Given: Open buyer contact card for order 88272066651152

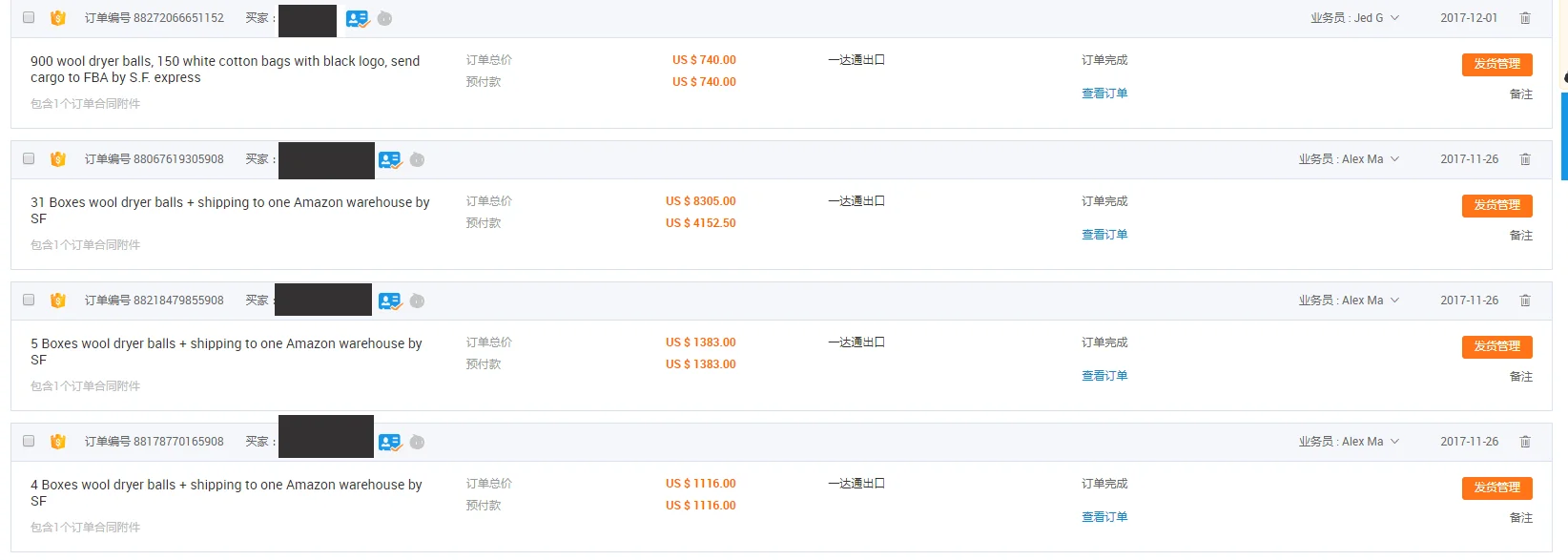Looking at the screenshot, I should point(357,18).
